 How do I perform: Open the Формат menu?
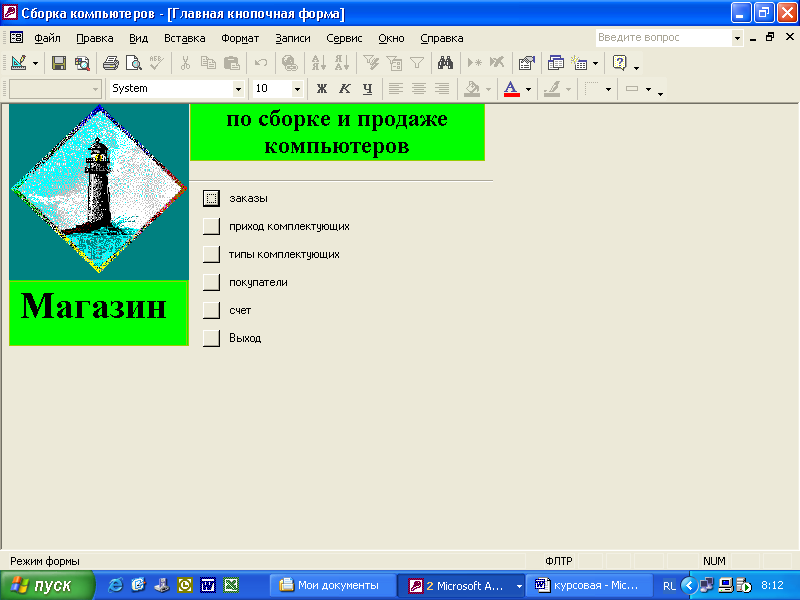click(x=240, y=38)
